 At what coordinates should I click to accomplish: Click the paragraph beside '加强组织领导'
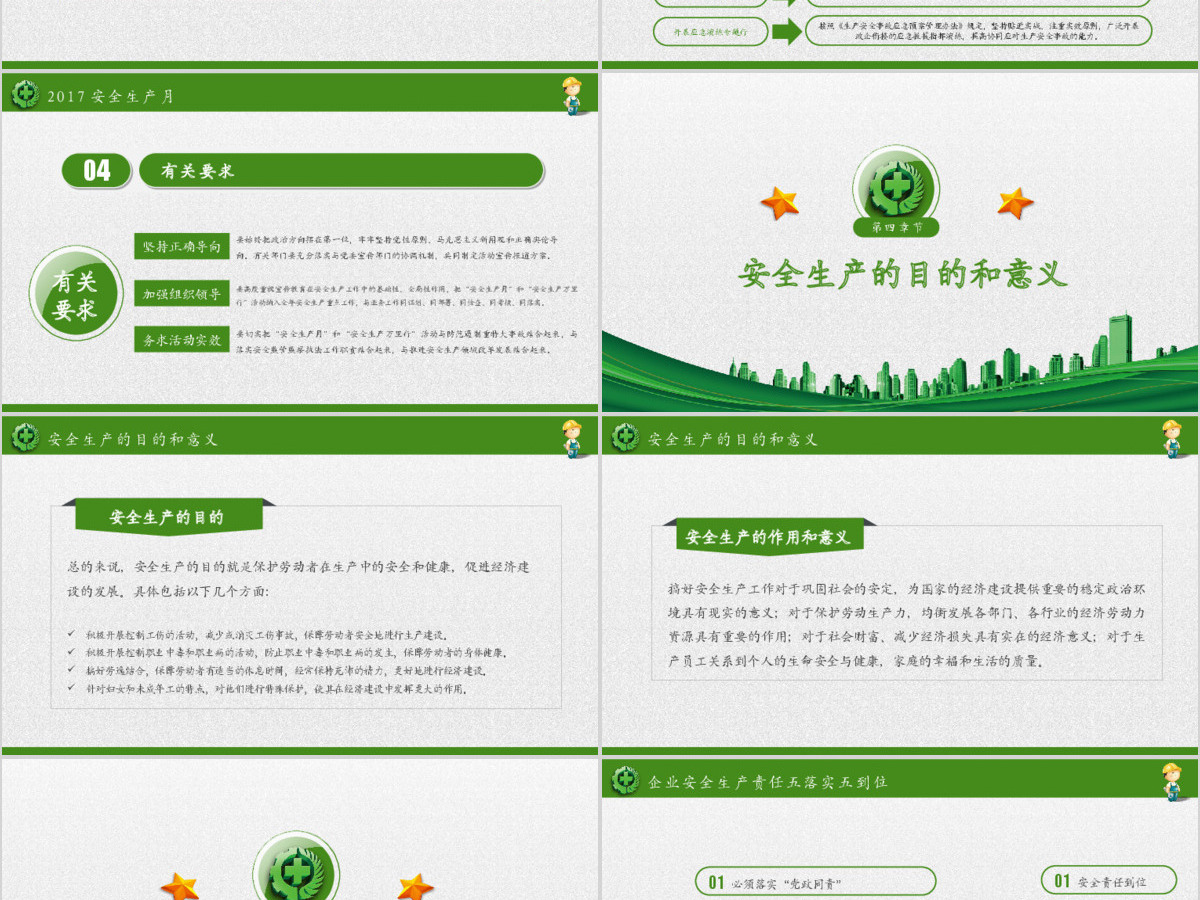coord(407,294)
